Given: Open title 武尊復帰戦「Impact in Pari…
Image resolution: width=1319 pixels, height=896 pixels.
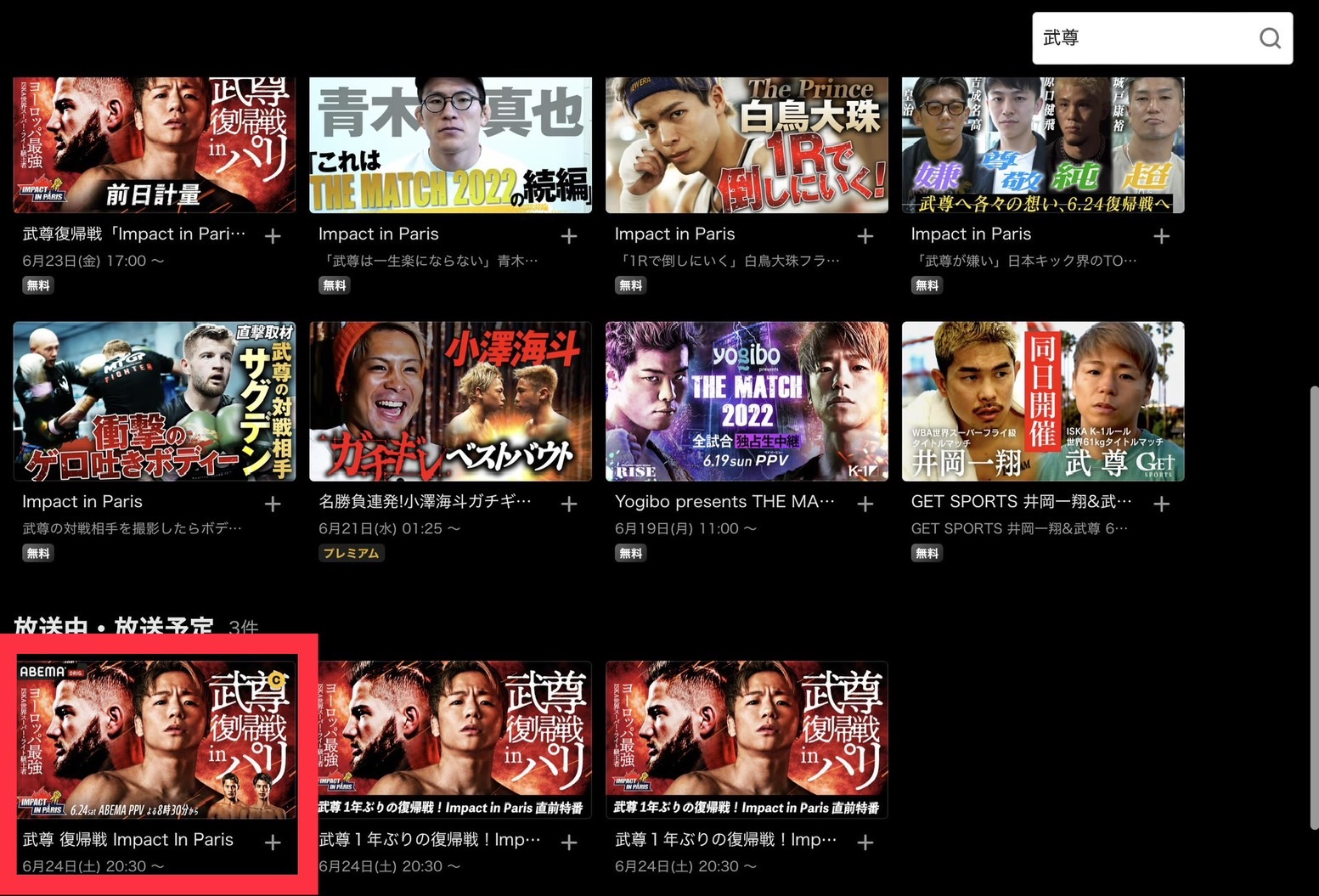Looking at the screenshot, I should point(134,234).
